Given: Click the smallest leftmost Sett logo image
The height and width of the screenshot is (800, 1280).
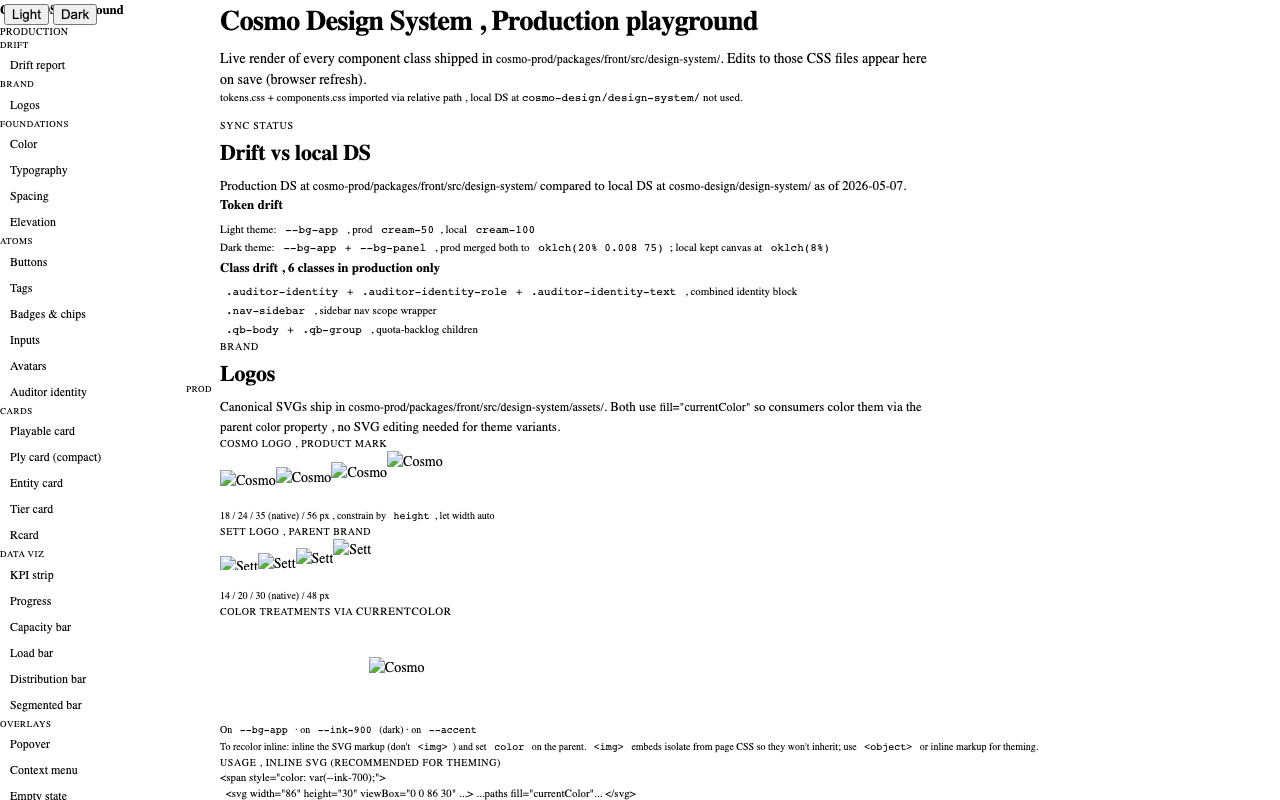Looking at the screenshot, I should click(x=239, y=564).
